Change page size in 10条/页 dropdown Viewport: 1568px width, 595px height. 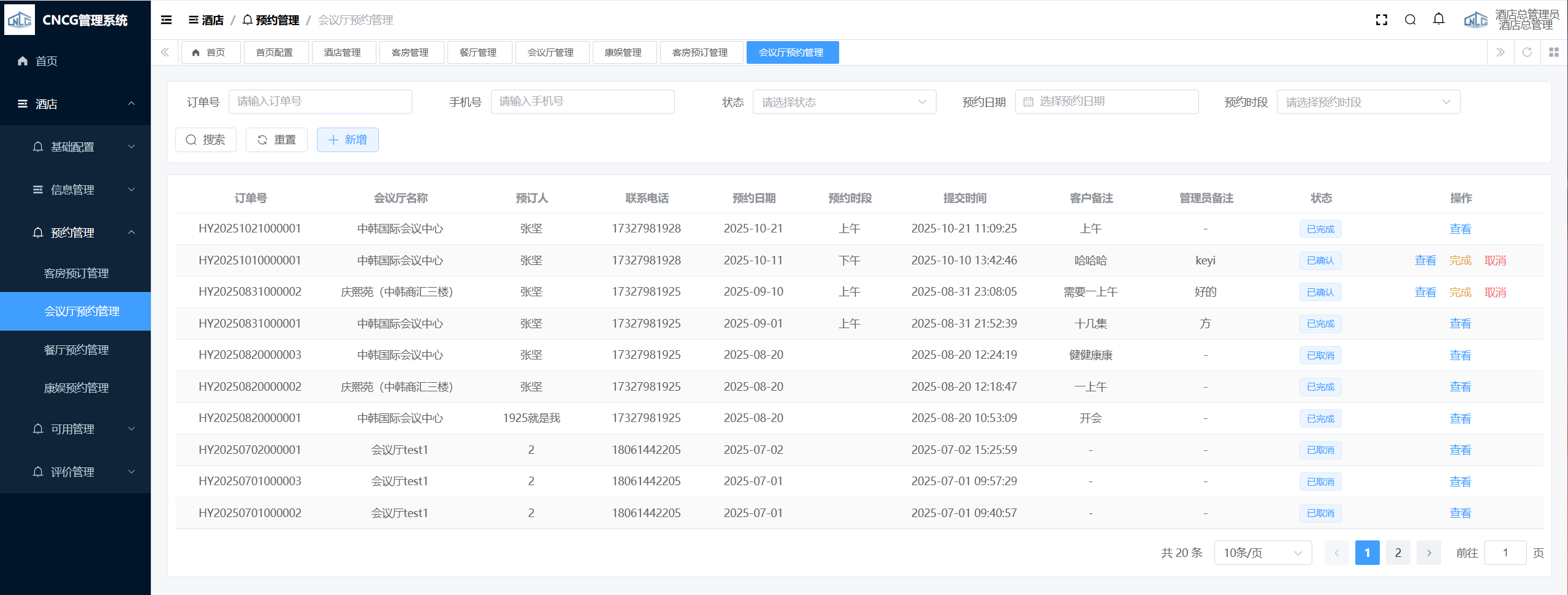point(1262,553)
